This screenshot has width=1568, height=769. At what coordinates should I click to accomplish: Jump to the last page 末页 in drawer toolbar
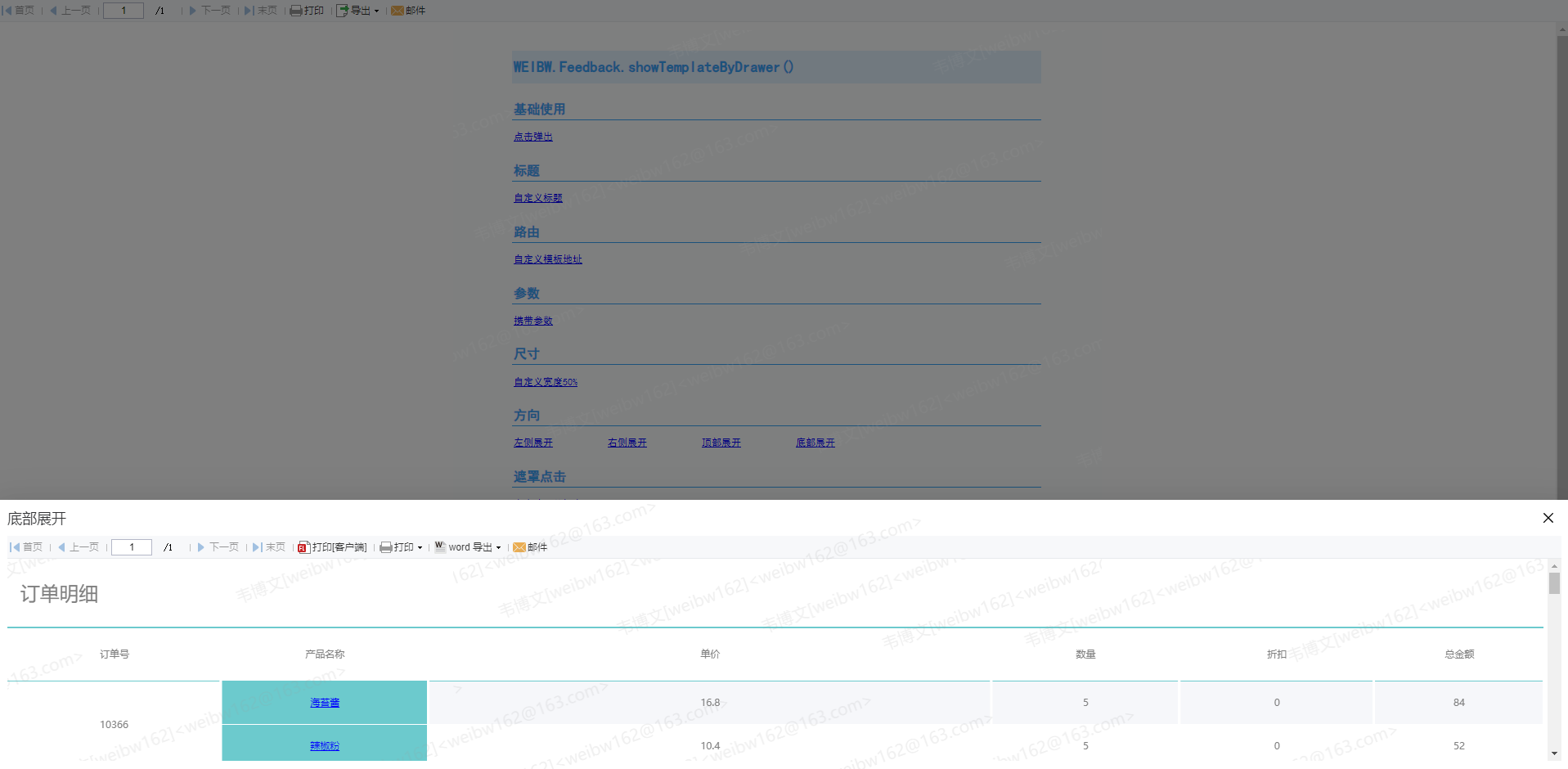tap(268, 547)
